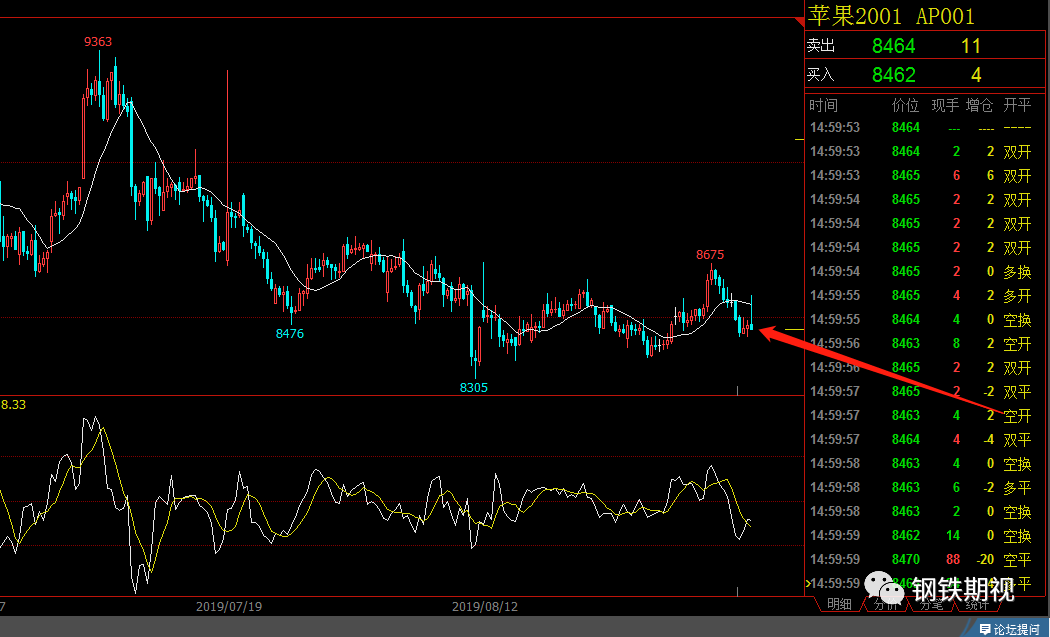The height and width of the screenshot is (637, 1050).
Task: Select the 14:59:58 row marked 多平
Action: coord(921,488)
